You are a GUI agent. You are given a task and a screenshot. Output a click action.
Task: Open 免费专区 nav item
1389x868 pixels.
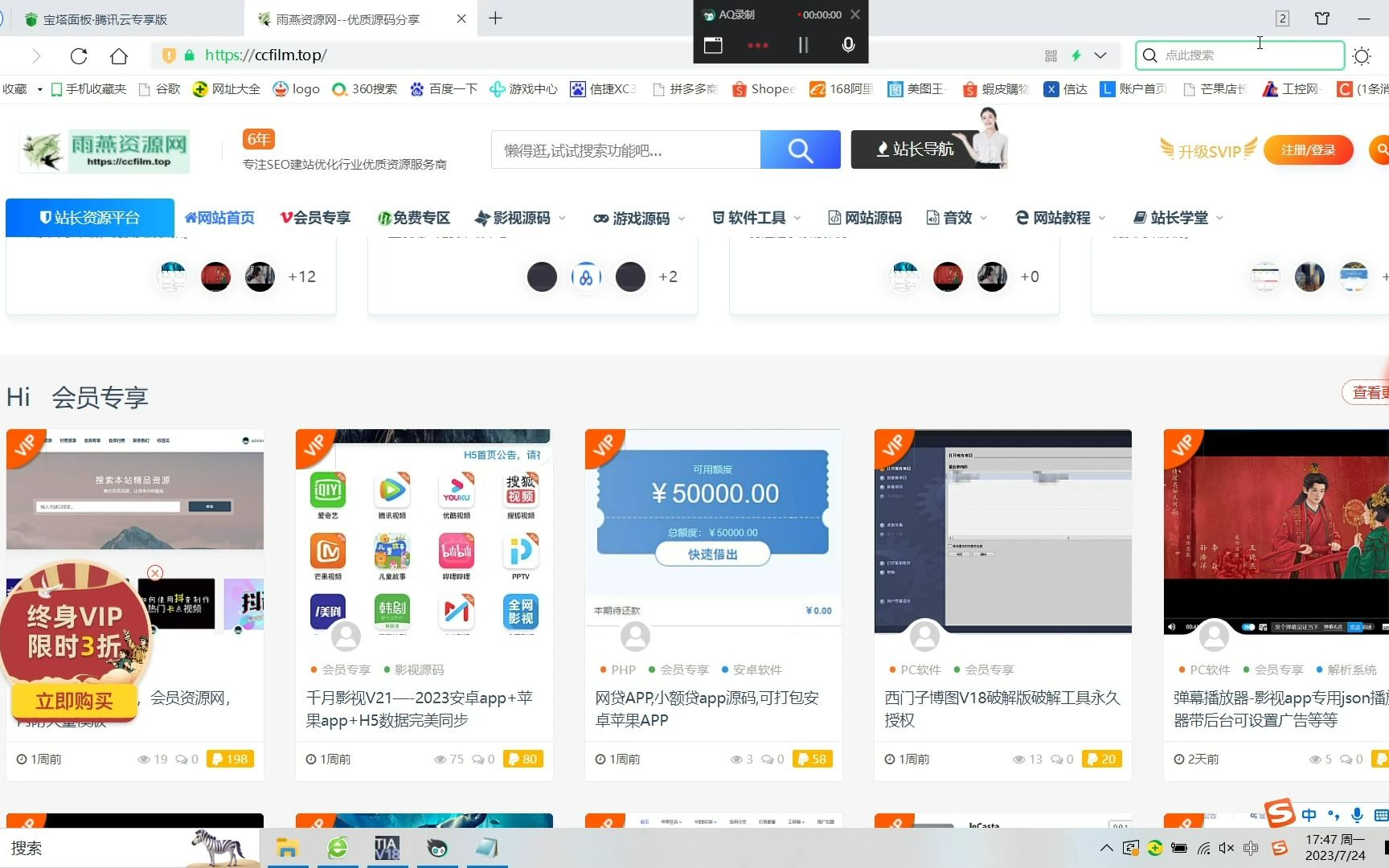click(x=414, y=218)
